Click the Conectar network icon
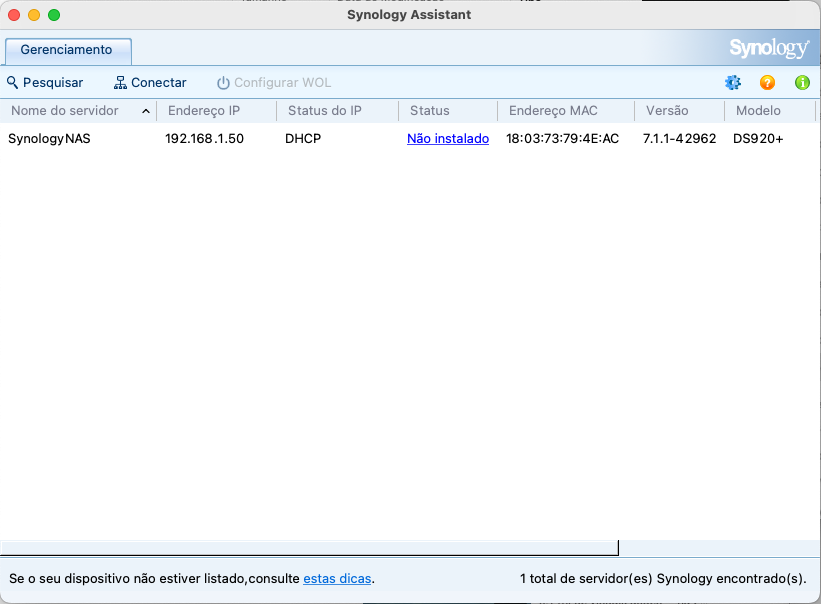The width and height of the screenshot is (821, 604). [121, 83]
